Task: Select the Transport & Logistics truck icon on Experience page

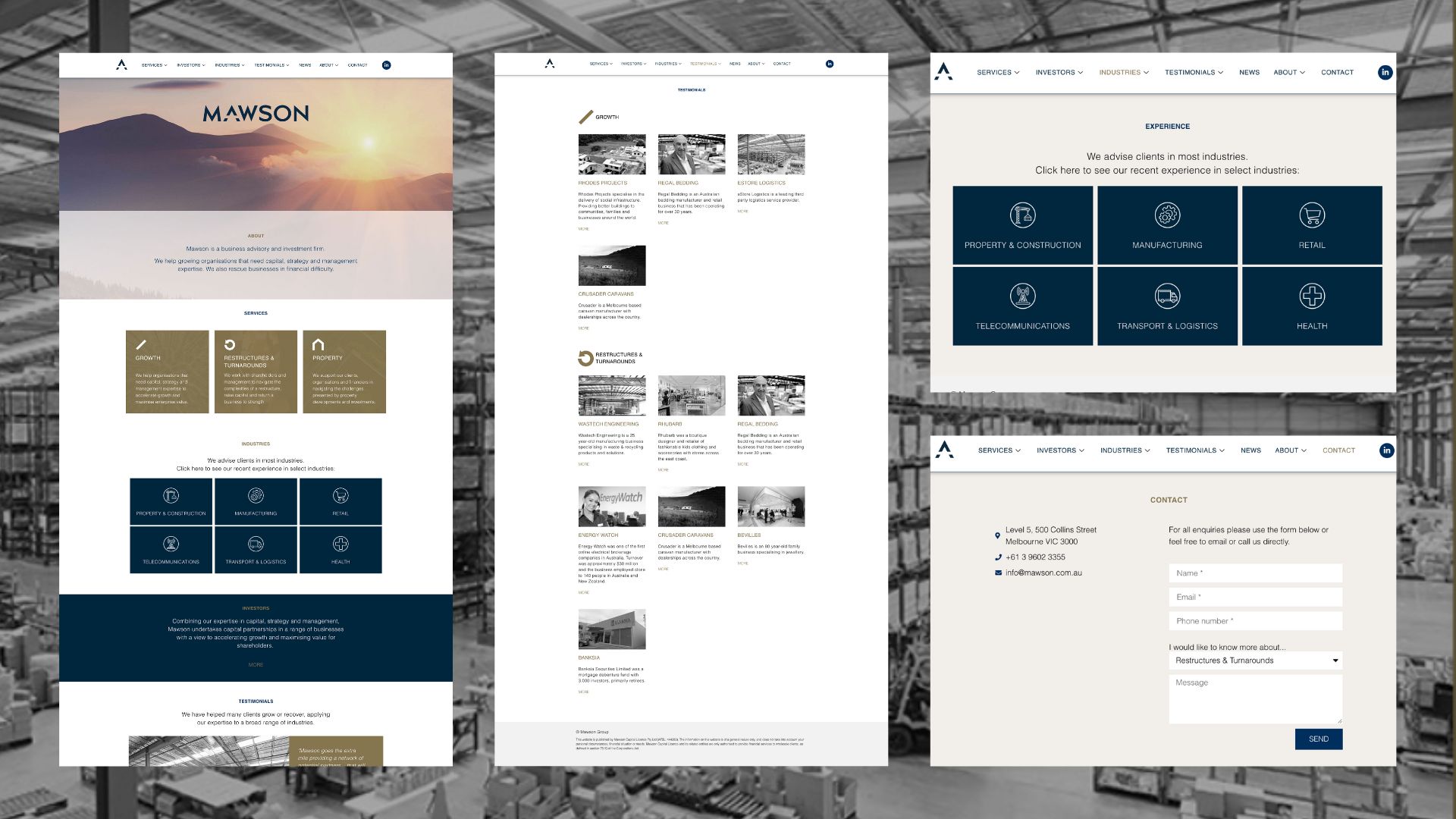Action: (1167, 296)
